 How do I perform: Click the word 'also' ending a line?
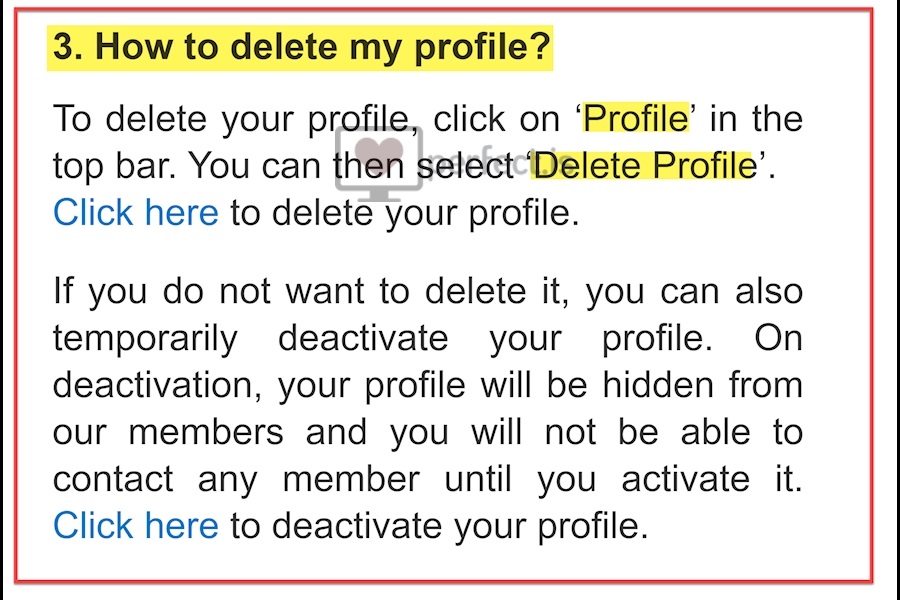point(769,291)
